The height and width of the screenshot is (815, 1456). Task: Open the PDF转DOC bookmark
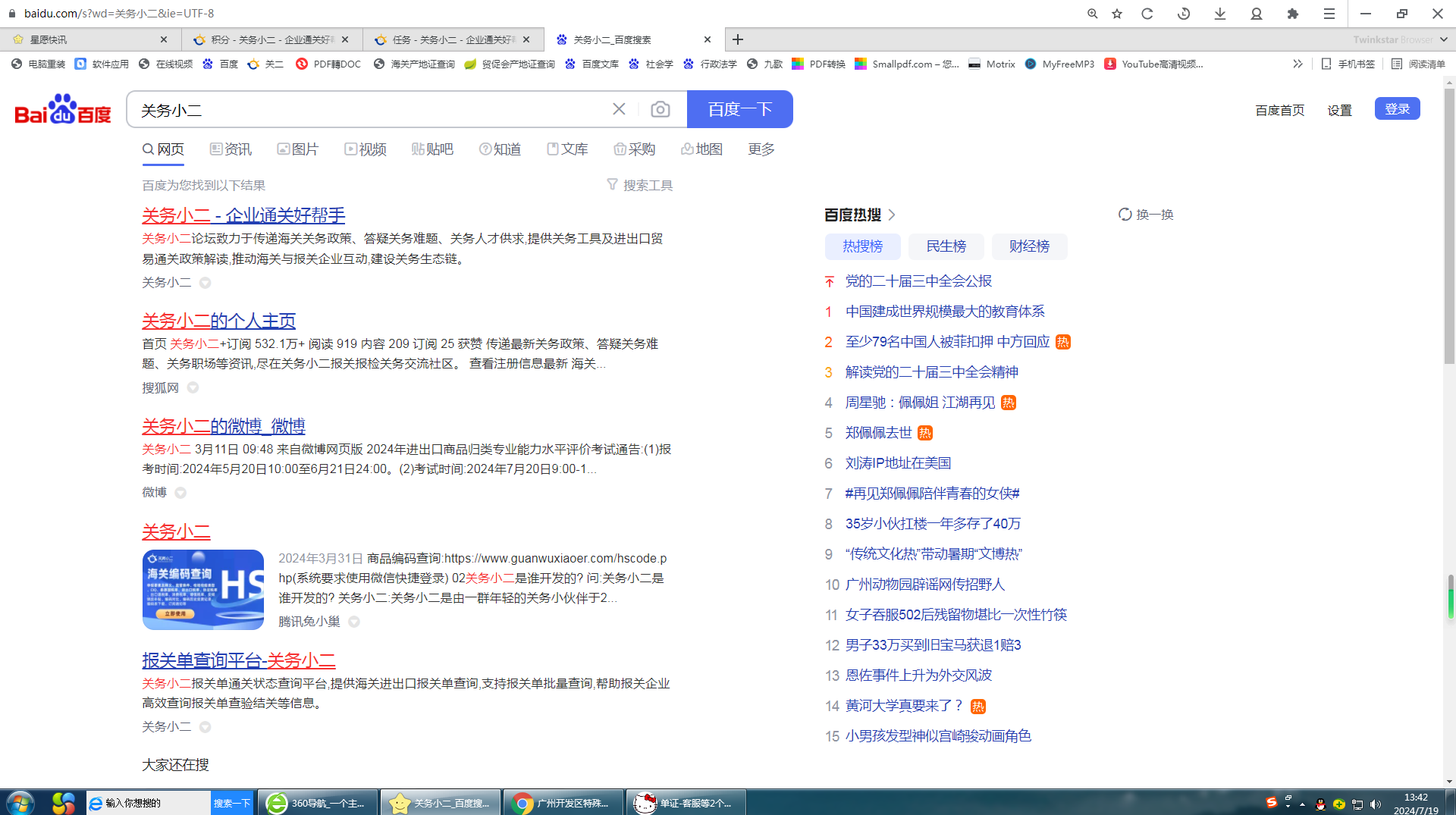click(328, 64)
